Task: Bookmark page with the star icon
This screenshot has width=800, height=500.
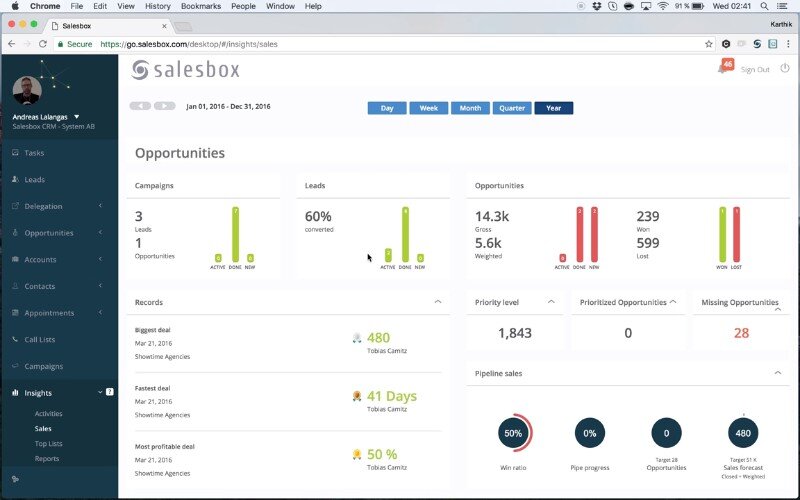Action: (x=708, y=44)
